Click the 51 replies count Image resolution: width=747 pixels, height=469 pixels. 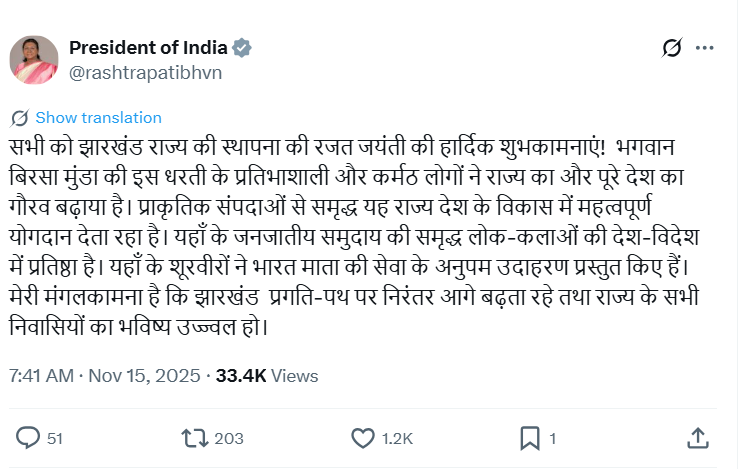click(x=55, y=438)
